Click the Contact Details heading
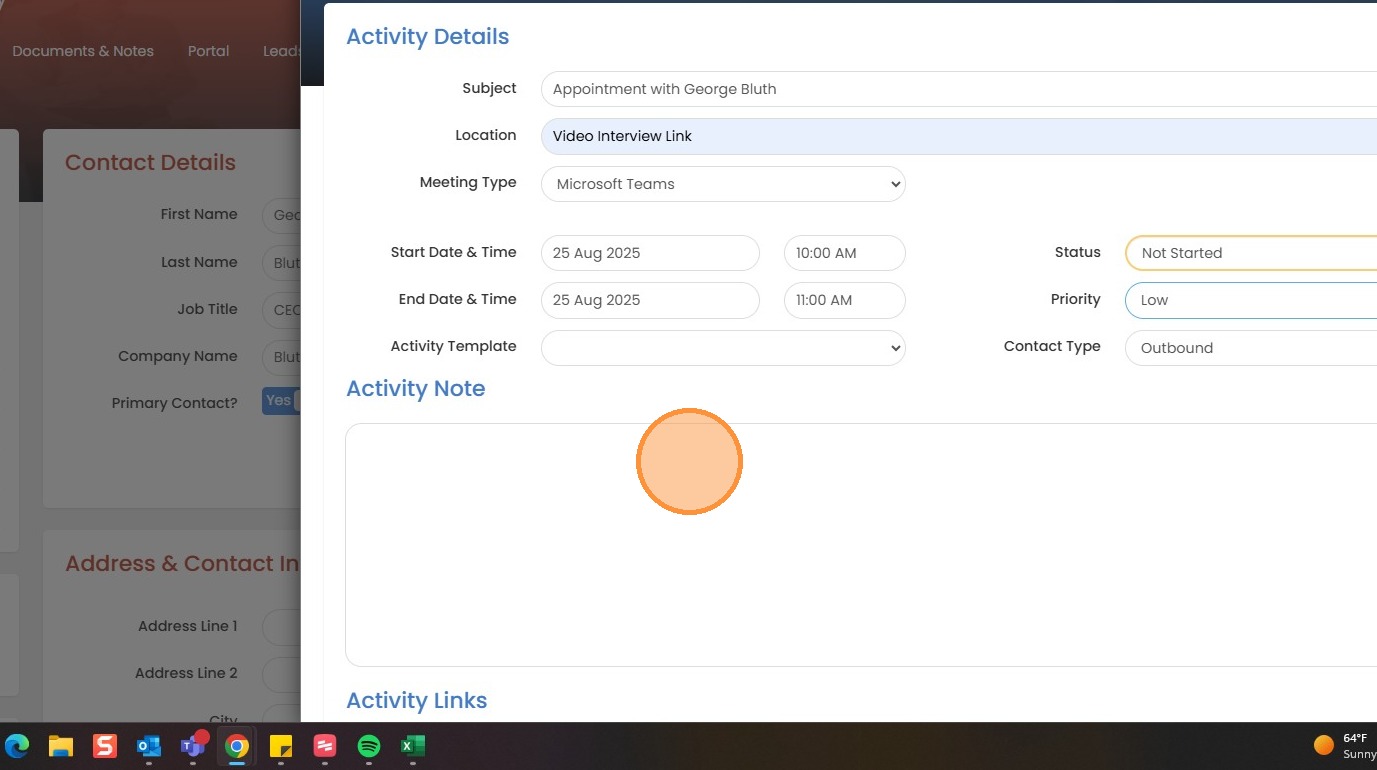Image resolution: width=1377 pixels, height=770 pixels. click(x=150, y=163)
